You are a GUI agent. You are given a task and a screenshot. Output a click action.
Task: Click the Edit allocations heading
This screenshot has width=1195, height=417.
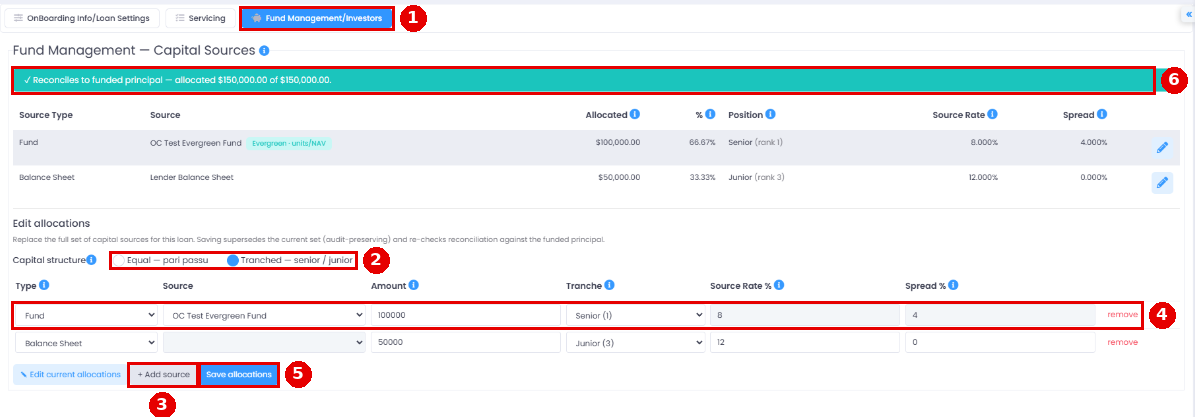pyautogui.click(x=52, y=223)
